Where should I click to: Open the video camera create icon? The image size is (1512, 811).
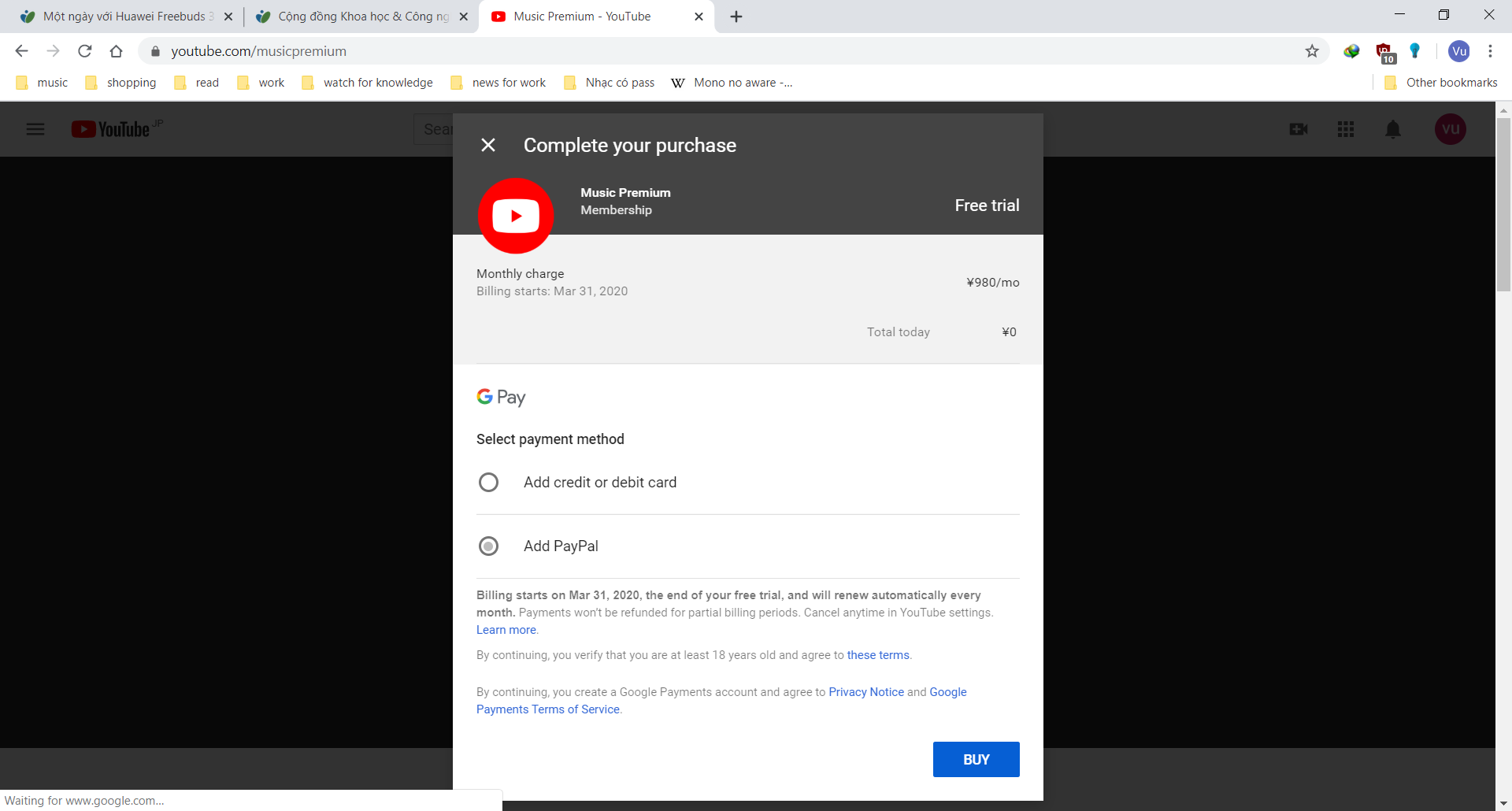1298,129
